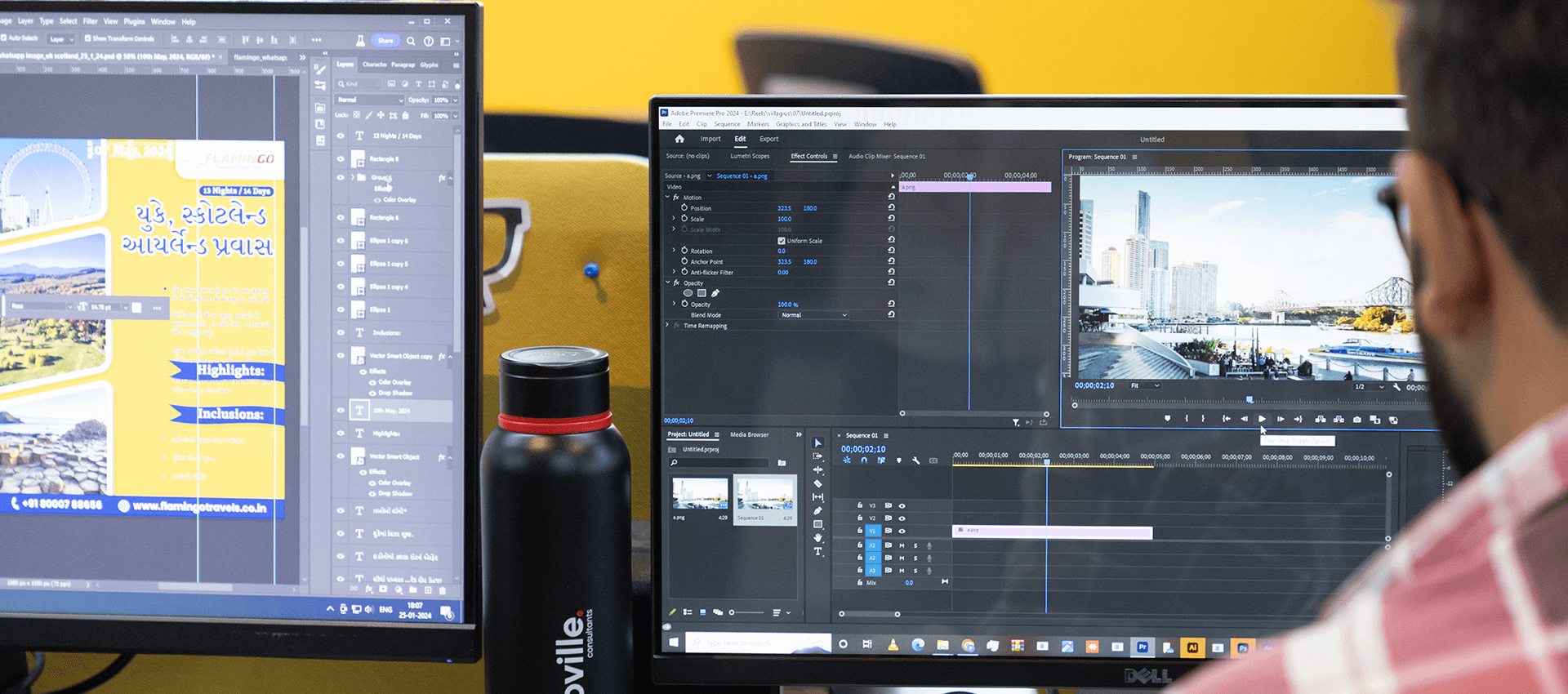This screenshot has width=1568, height=694.
Task: Click Program monitor scrub playhead
Action: point(1249,399)
